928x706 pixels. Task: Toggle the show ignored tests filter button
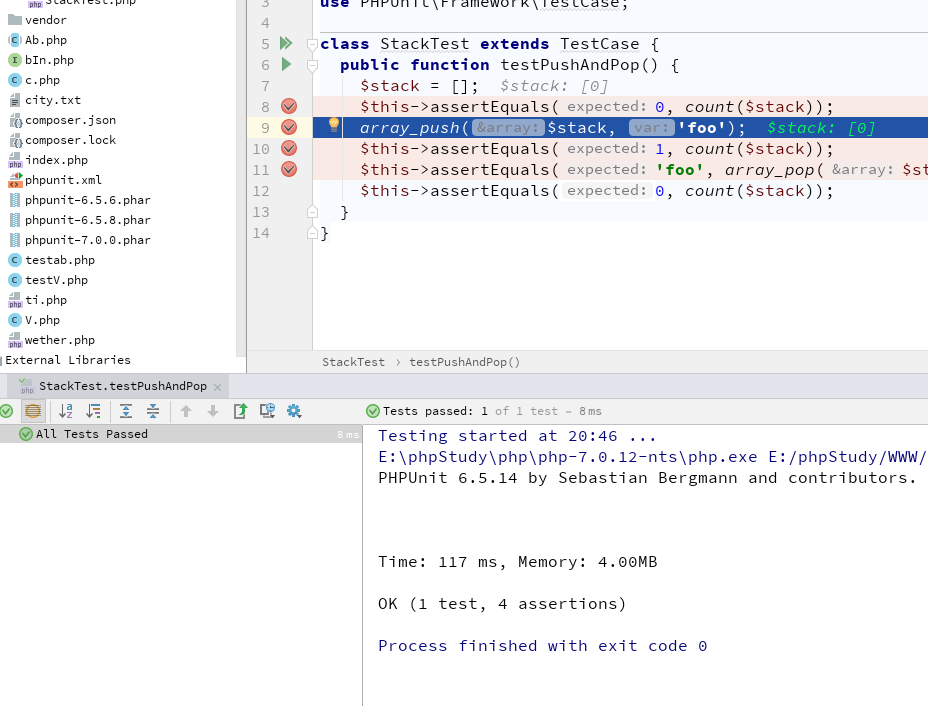[x=33, y=411]
